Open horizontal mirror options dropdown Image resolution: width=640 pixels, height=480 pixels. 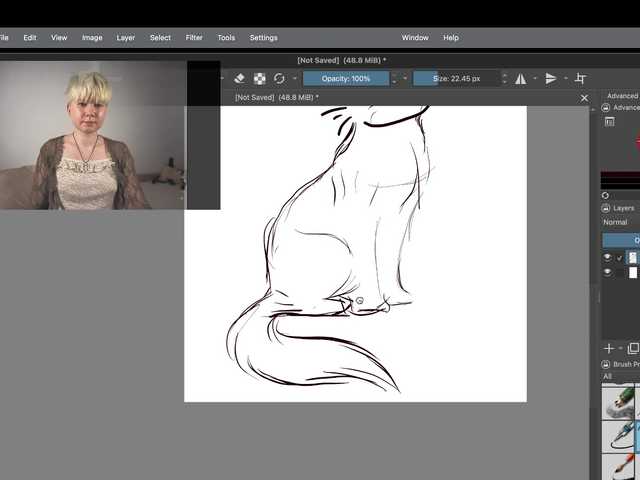[x=535, y=78]
